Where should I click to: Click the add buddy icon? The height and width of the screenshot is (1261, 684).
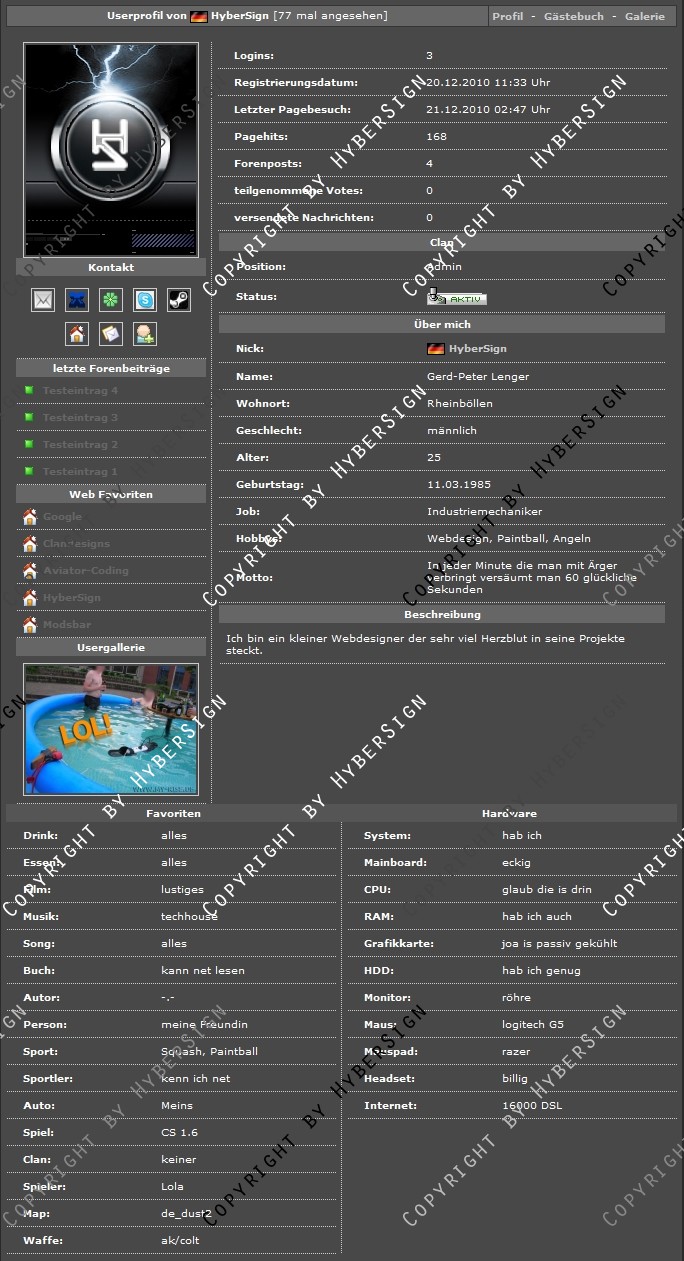point(145,334)
